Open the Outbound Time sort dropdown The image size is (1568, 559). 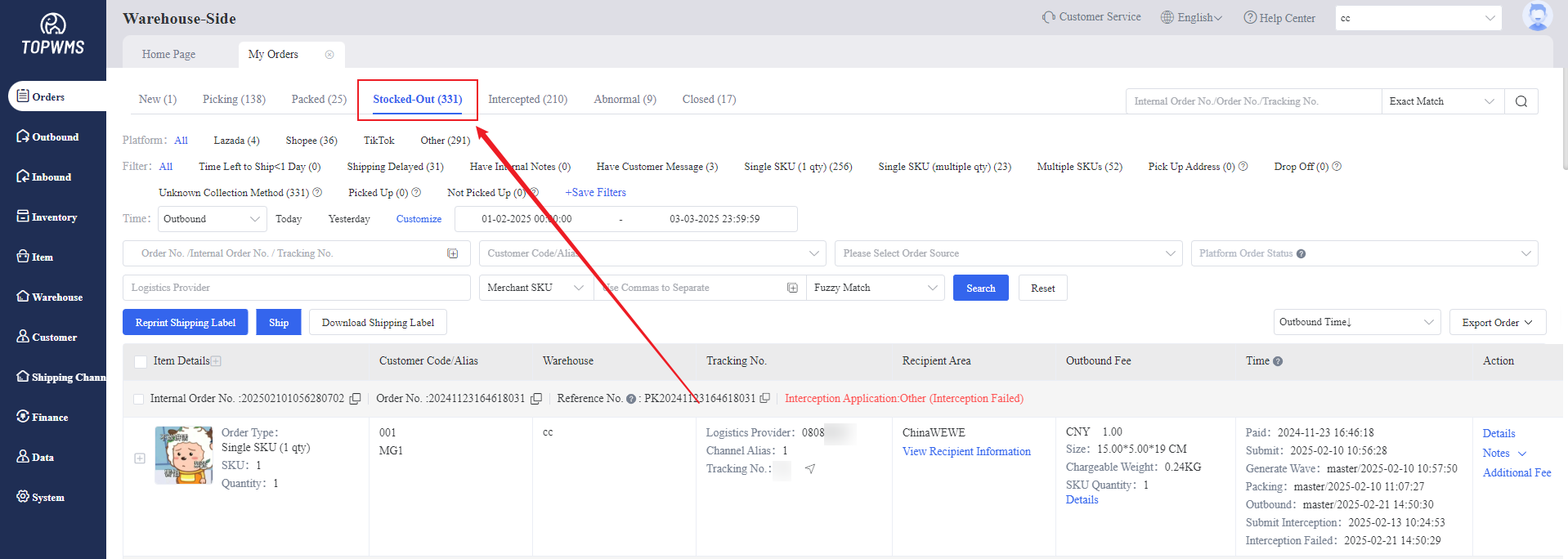(x=1355, y=323)
